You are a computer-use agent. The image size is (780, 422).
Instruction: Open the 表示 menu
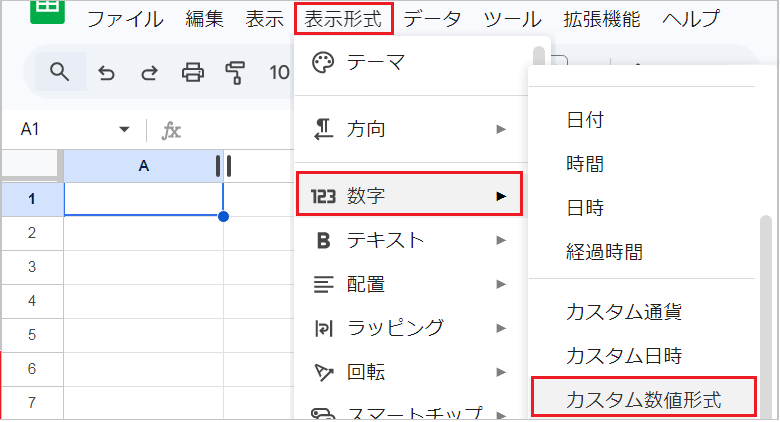(x=264, y=19)
